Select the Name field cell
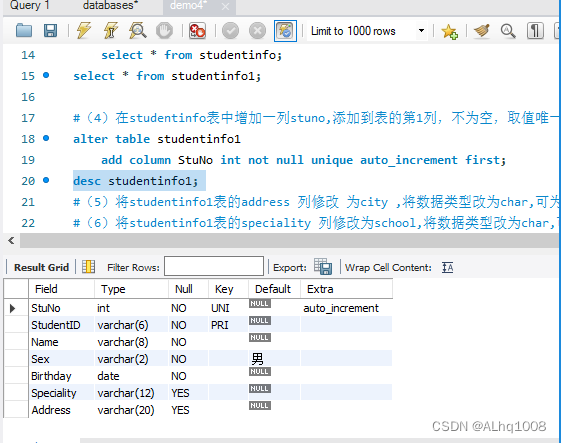Image resolution: width=561 pixels, height=443 pixels. (x=62, y=342)
